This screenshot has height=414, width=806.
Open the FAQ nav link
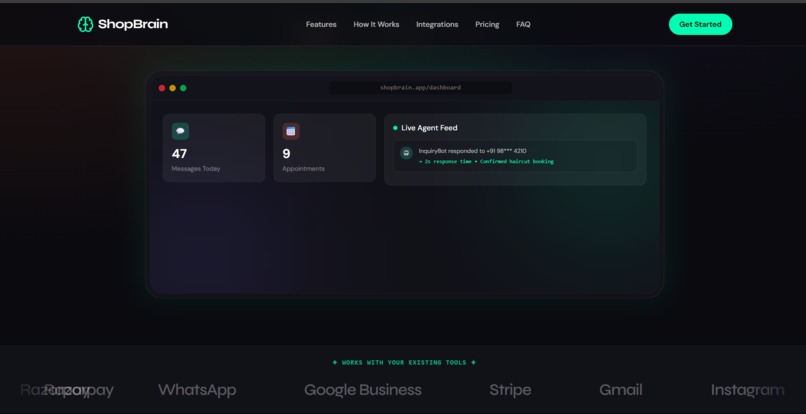(523, 24)
